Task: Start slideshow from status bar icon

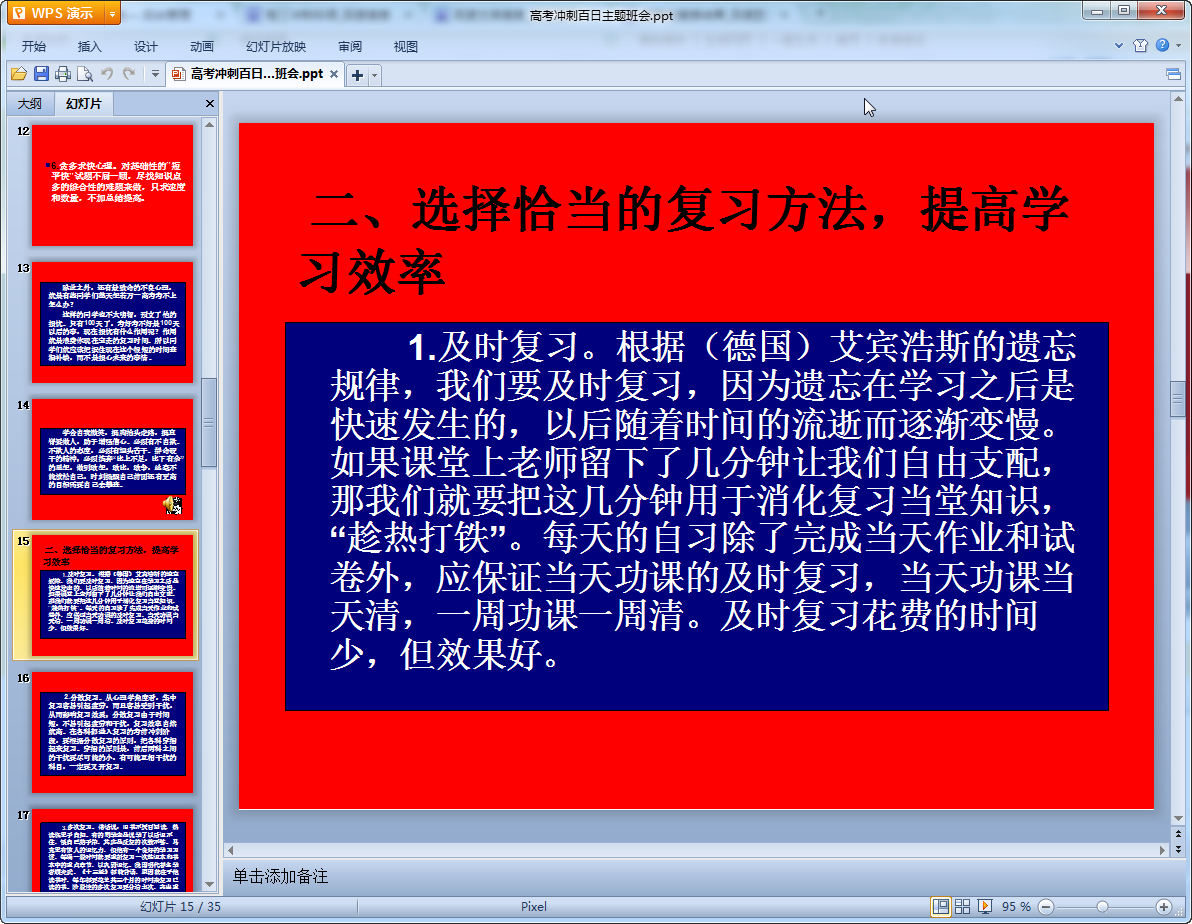Action: 984,907
